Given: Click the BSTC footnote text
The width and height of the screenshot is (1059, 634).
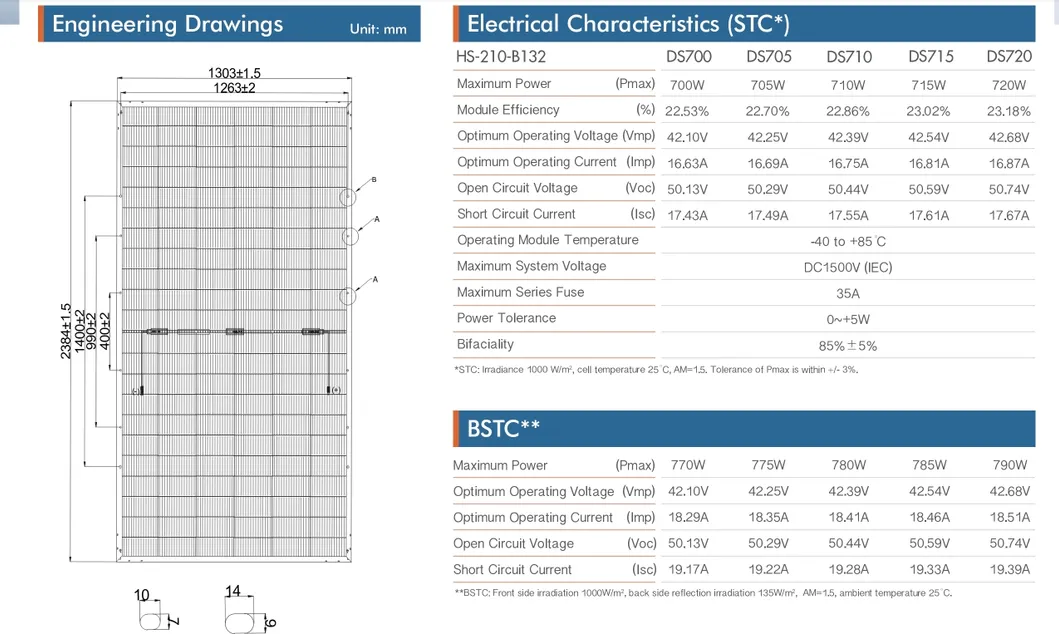Looking at the screenshot, I should [703, 593].
